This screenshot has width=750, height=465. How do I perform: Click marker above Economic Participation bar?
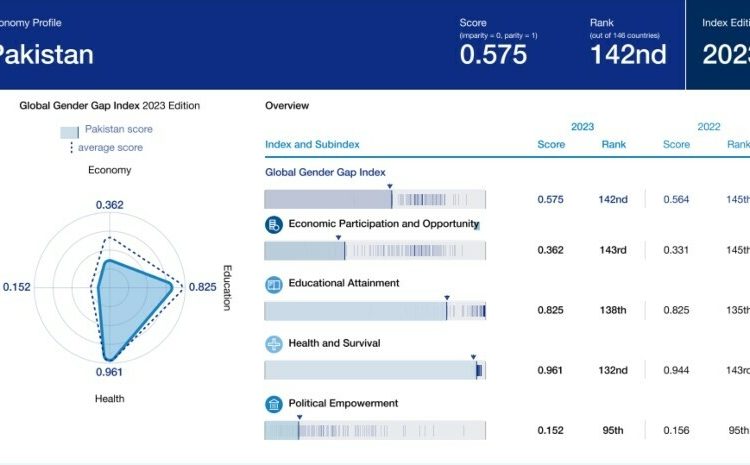pos(339,237)
